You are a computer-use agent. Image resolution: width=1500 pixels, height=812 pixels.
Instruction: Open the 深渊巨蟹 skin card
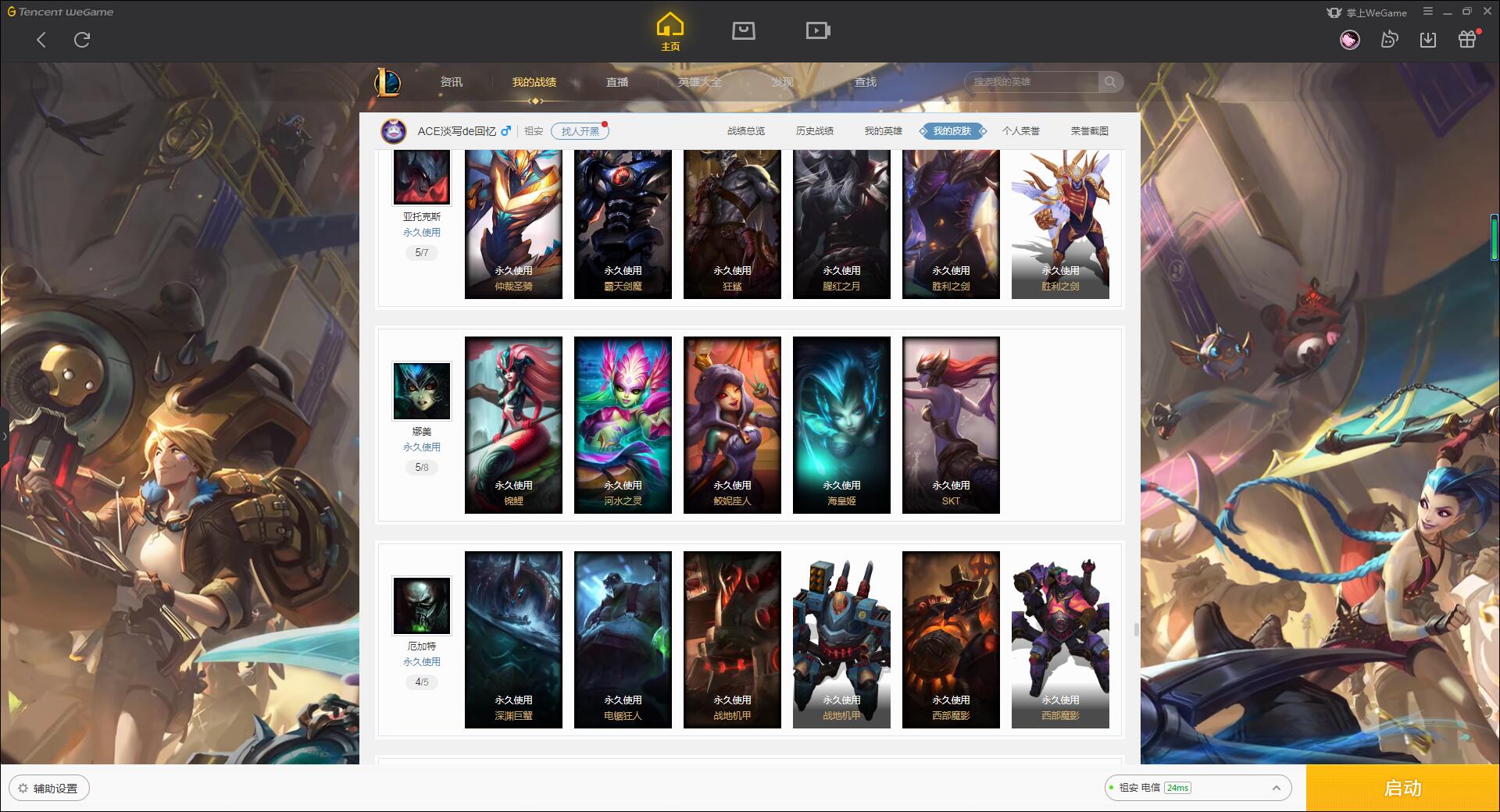tap(513, 639)
